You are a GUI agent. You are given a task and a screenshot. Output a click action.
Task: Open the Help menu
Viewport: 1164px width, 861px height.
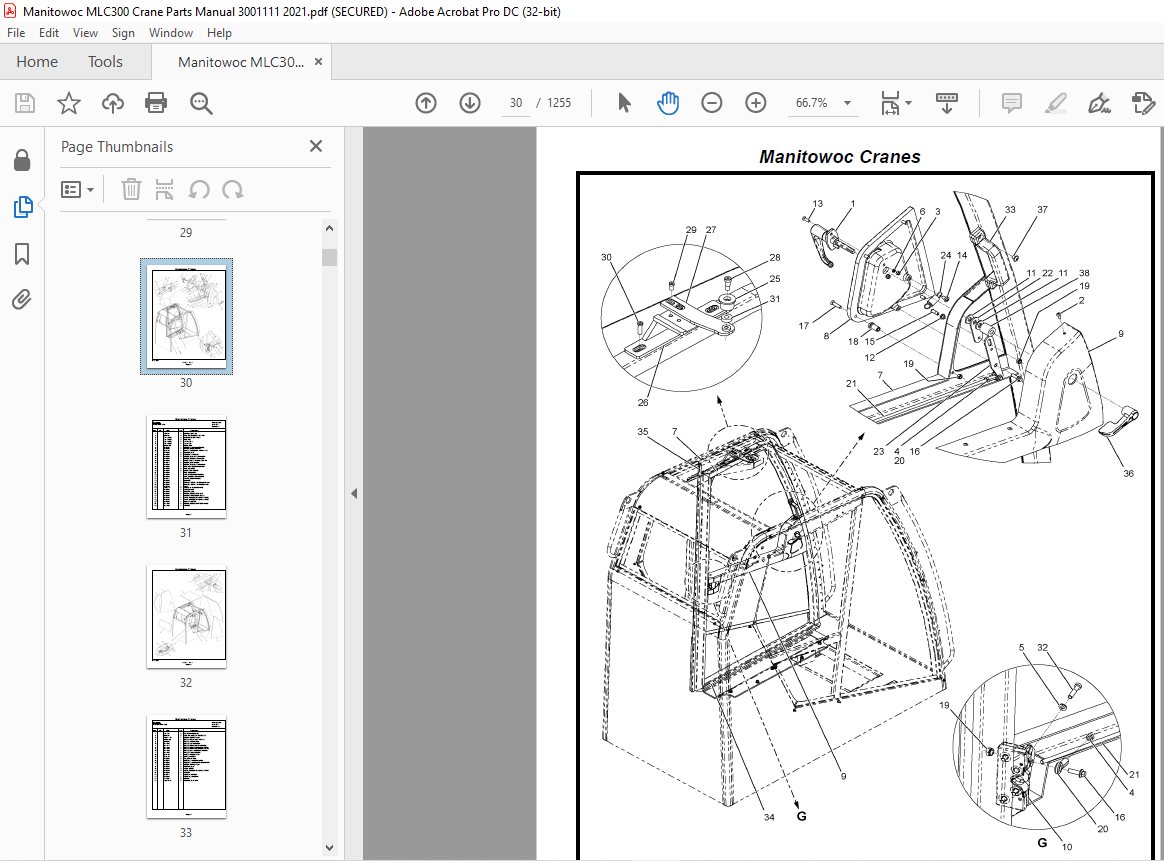[x=219, y=33]
